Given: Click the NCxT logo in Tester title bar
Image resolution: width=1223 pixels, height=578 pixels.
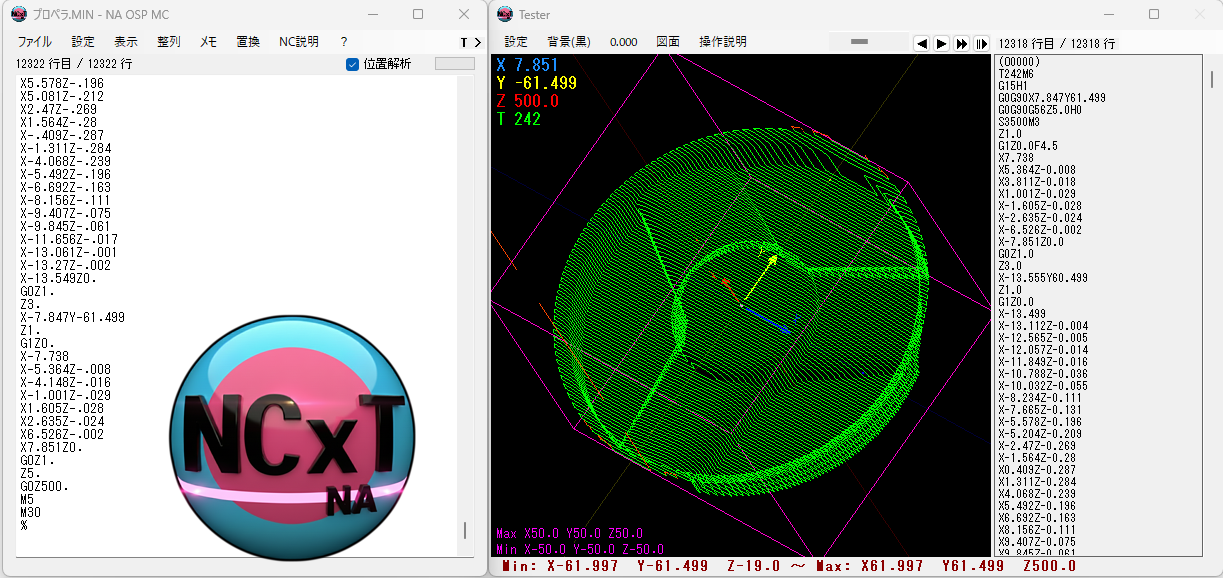Looking at the screenshot, I should coord(504,14).
